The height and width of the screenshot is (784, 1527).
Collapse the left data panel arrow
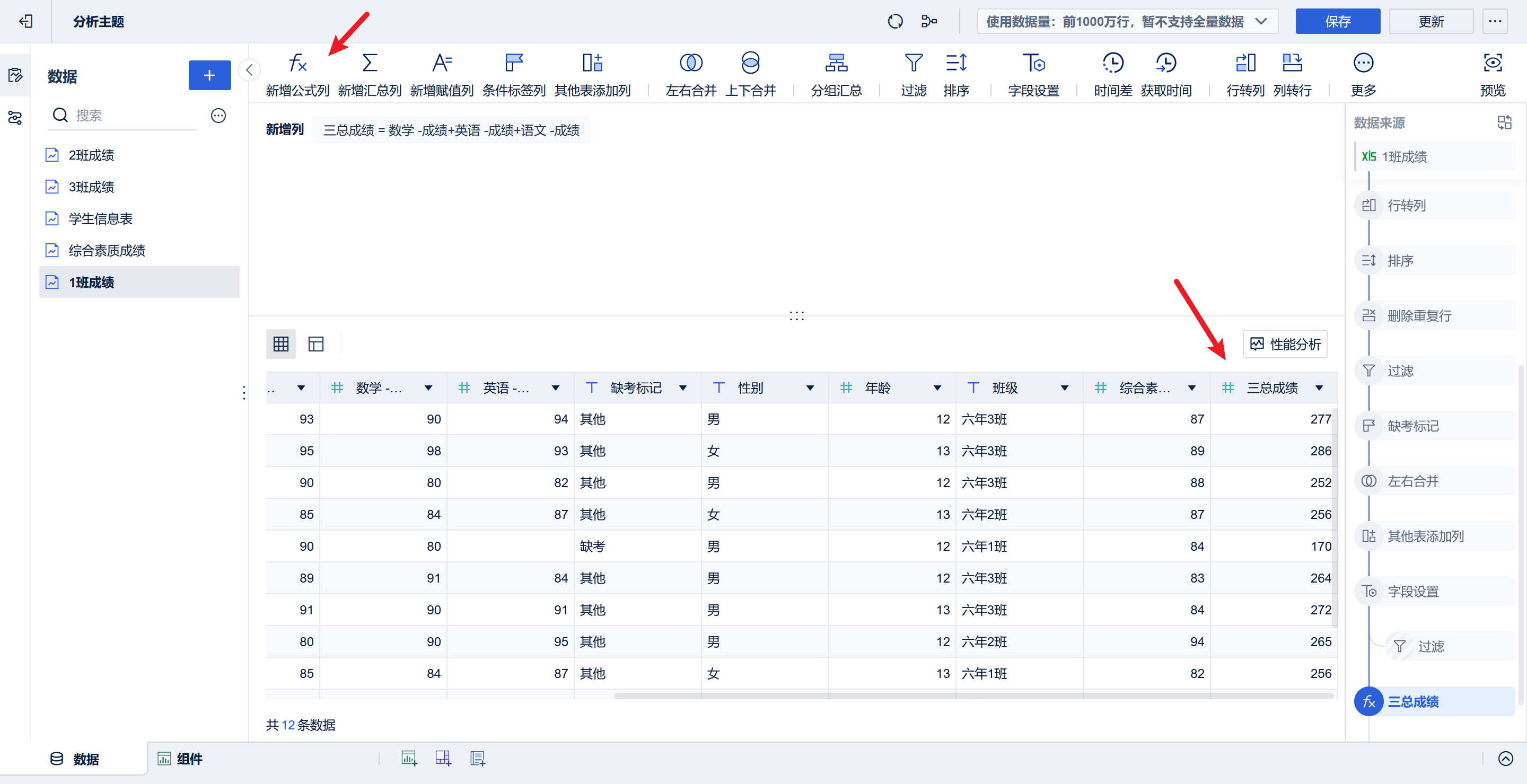(250, 70)
